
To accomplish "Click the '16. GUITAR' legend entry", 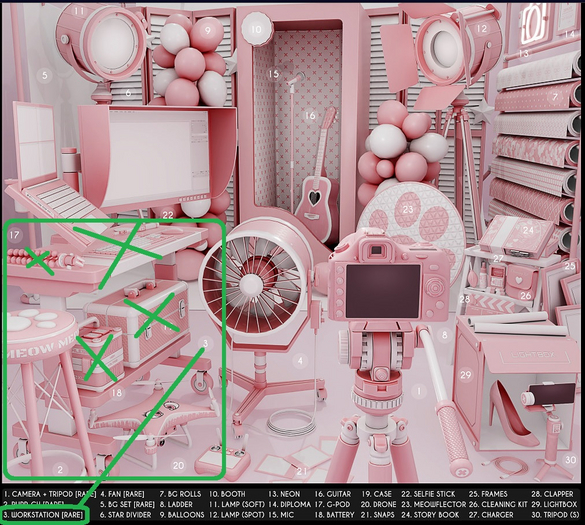I will coord(333,494).
